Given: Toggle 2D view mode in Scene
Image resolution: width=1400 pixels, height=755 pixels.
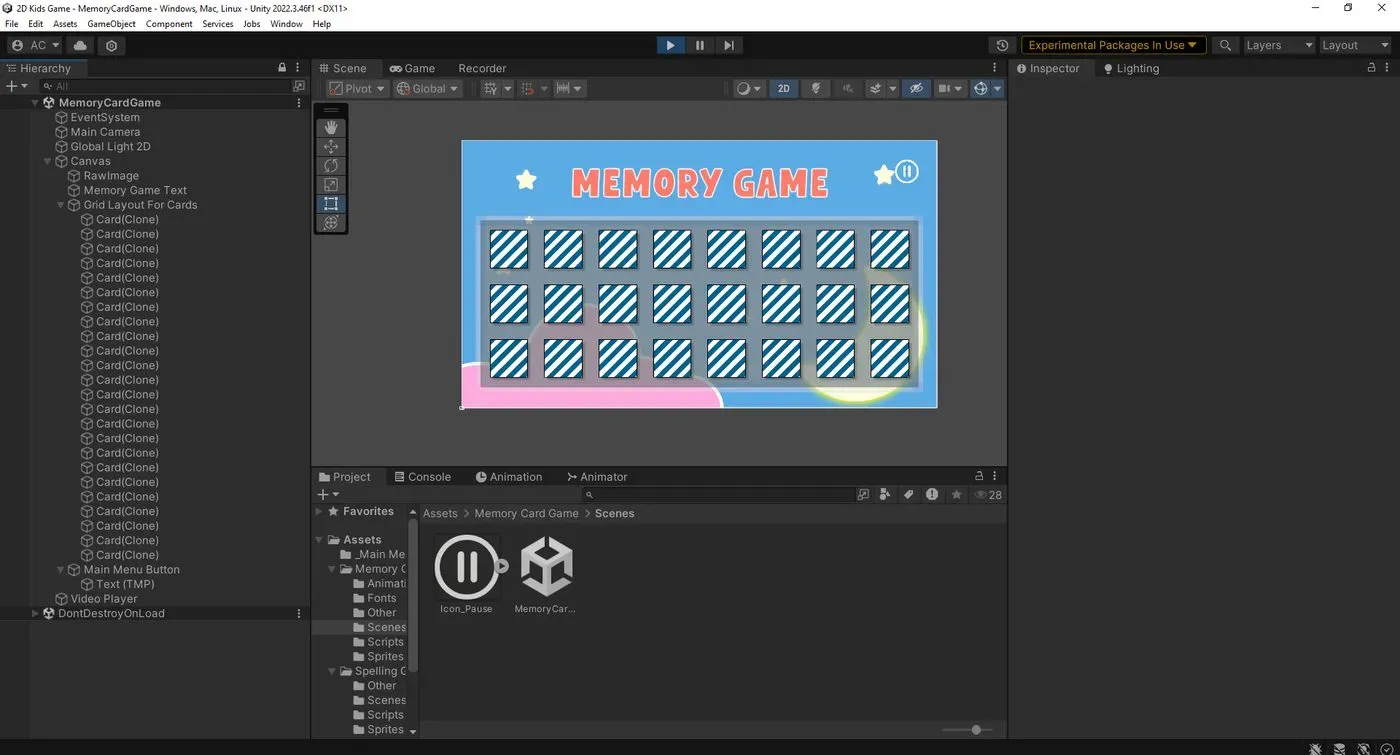Looking at the screenshot, I should [784, 88].
